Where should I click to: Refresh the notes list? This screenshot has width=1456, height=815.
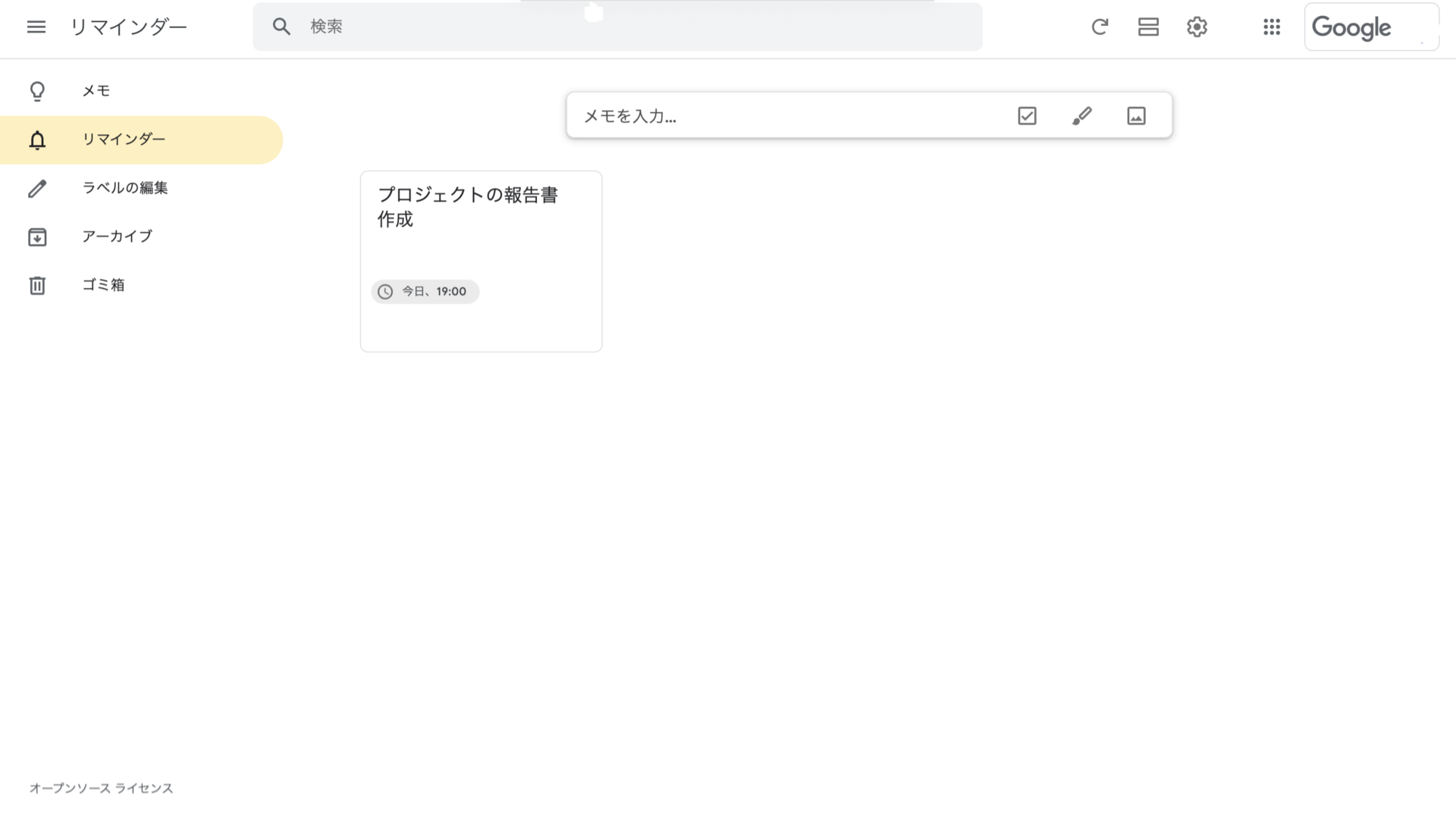point(1100,27)
